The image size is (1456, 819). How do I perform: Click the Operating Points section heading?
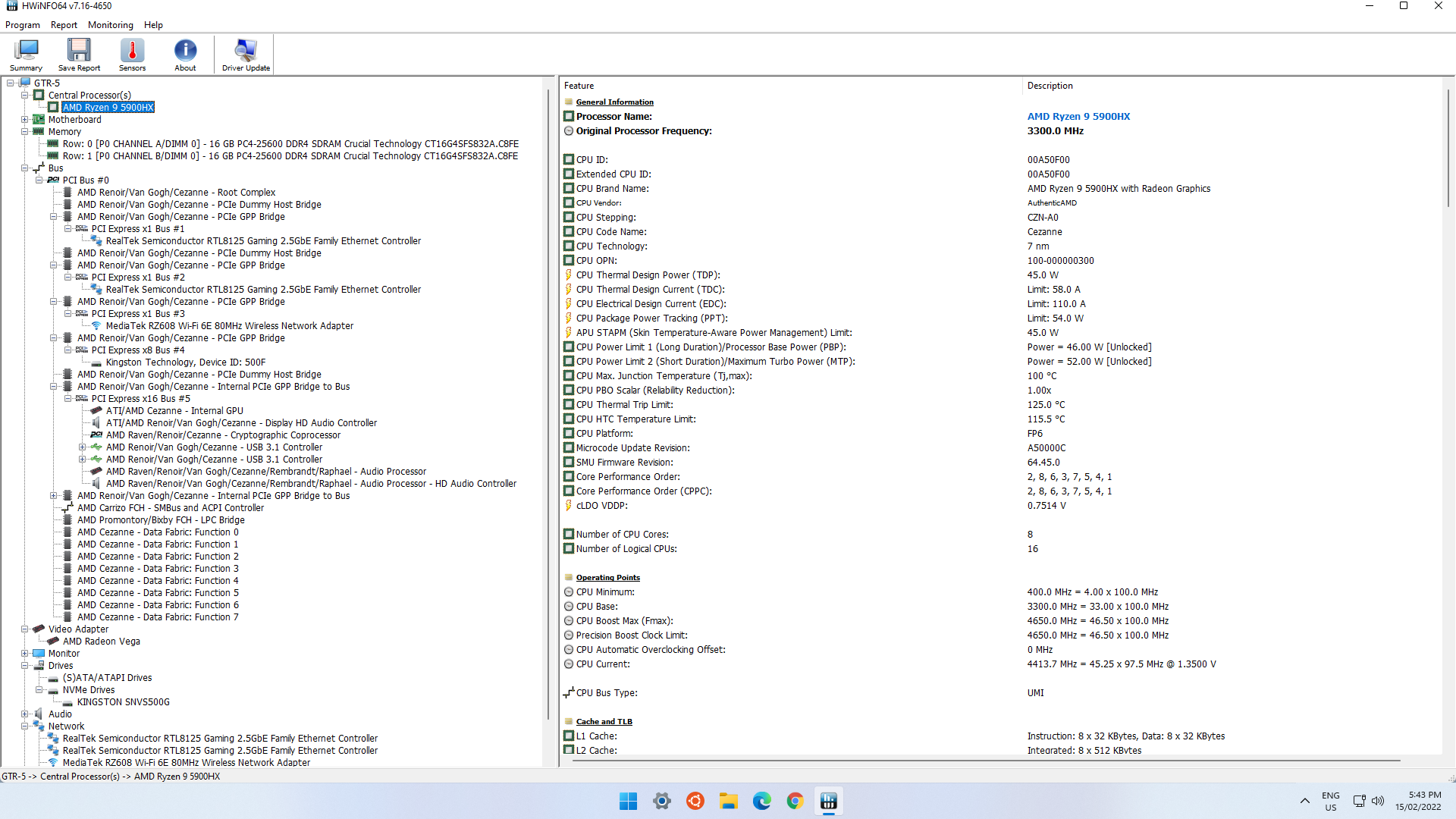(607, 578)
